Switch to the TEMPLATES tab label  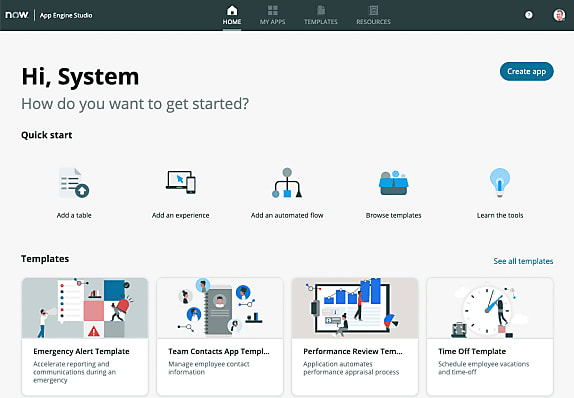pos(321,22)
